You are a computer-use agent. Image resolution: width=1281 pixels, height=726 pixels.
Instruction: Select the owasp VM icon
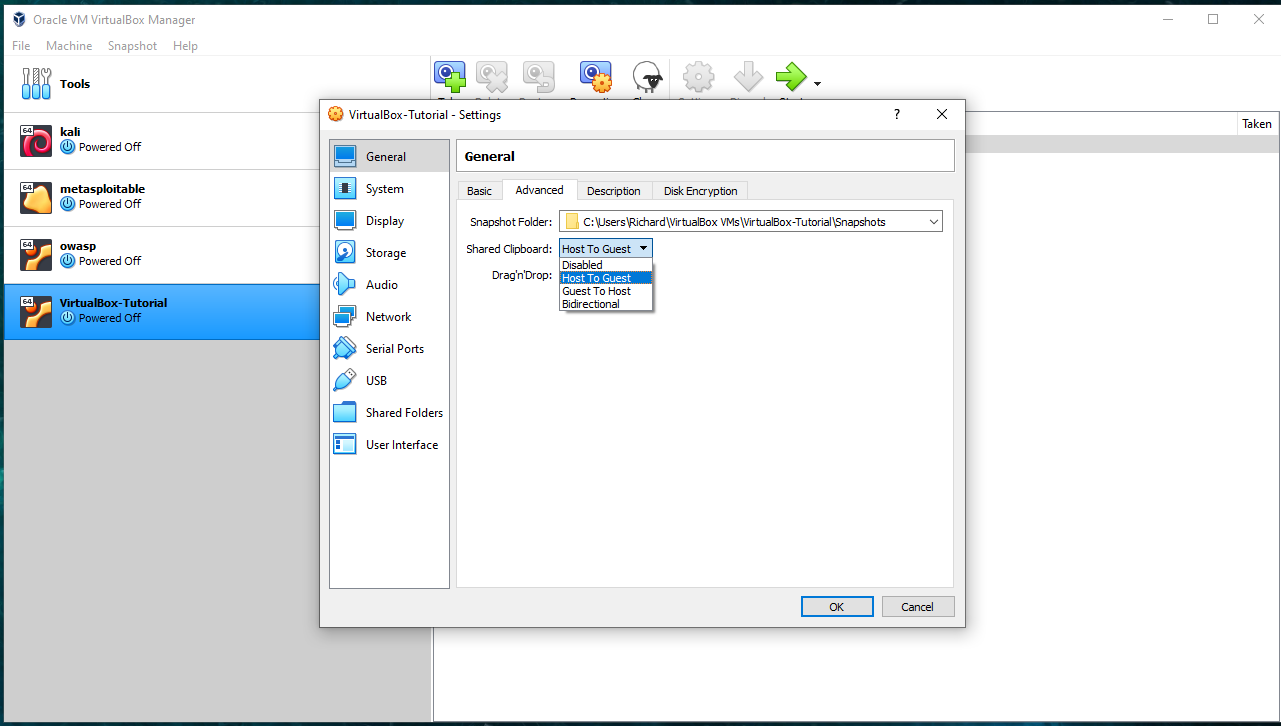(x=36, y=255)
